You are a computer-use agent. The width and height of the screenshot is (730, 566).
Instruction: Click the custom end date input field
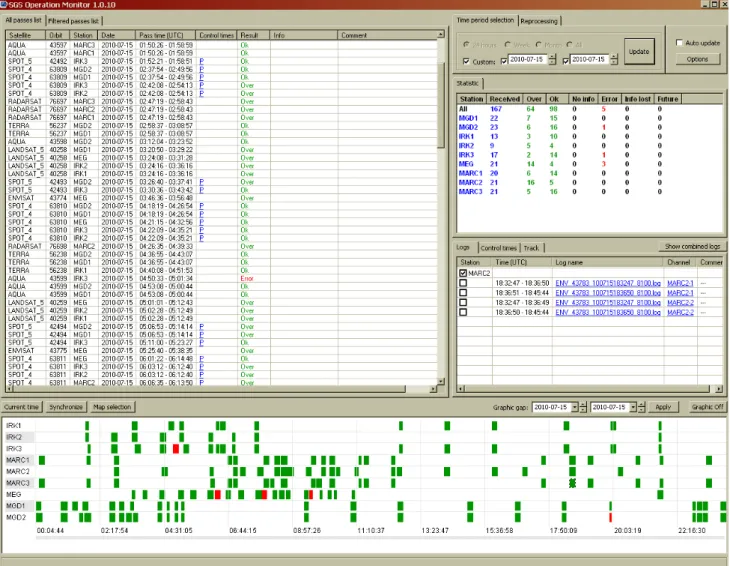click(x=590, y=60)
